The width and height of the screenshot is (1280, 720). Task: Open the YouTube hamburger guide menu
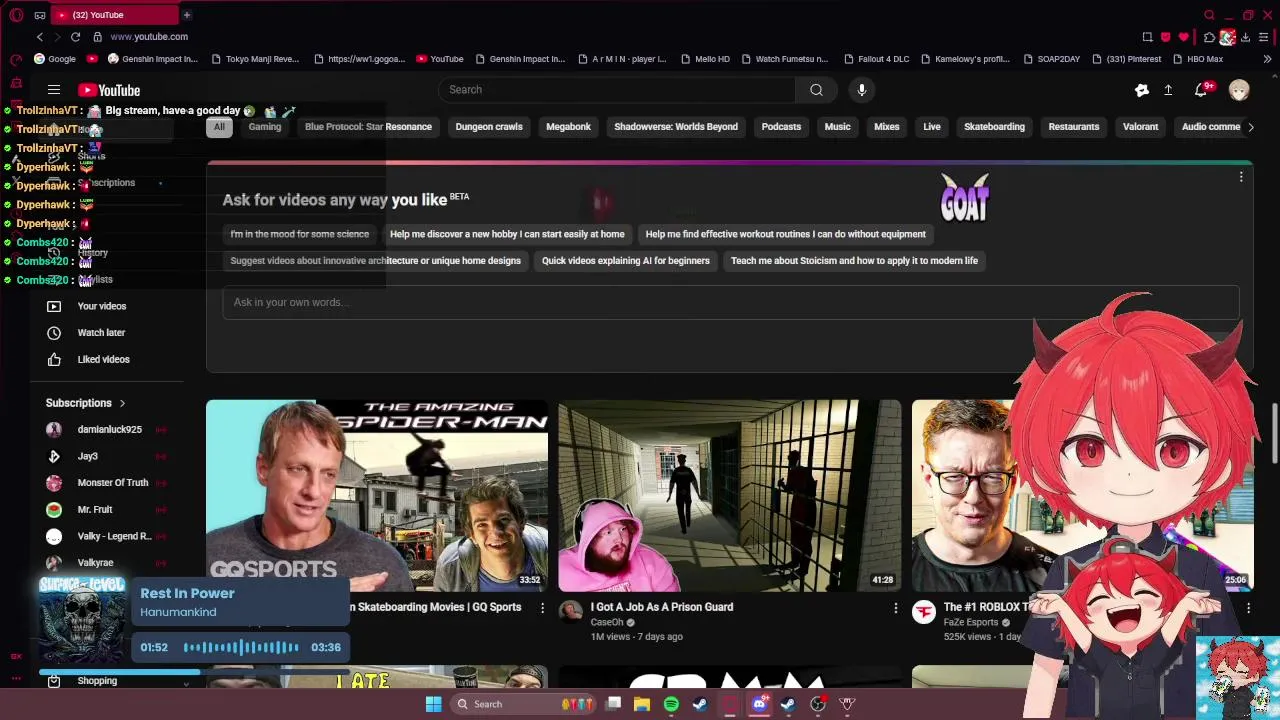pos(54,90)
